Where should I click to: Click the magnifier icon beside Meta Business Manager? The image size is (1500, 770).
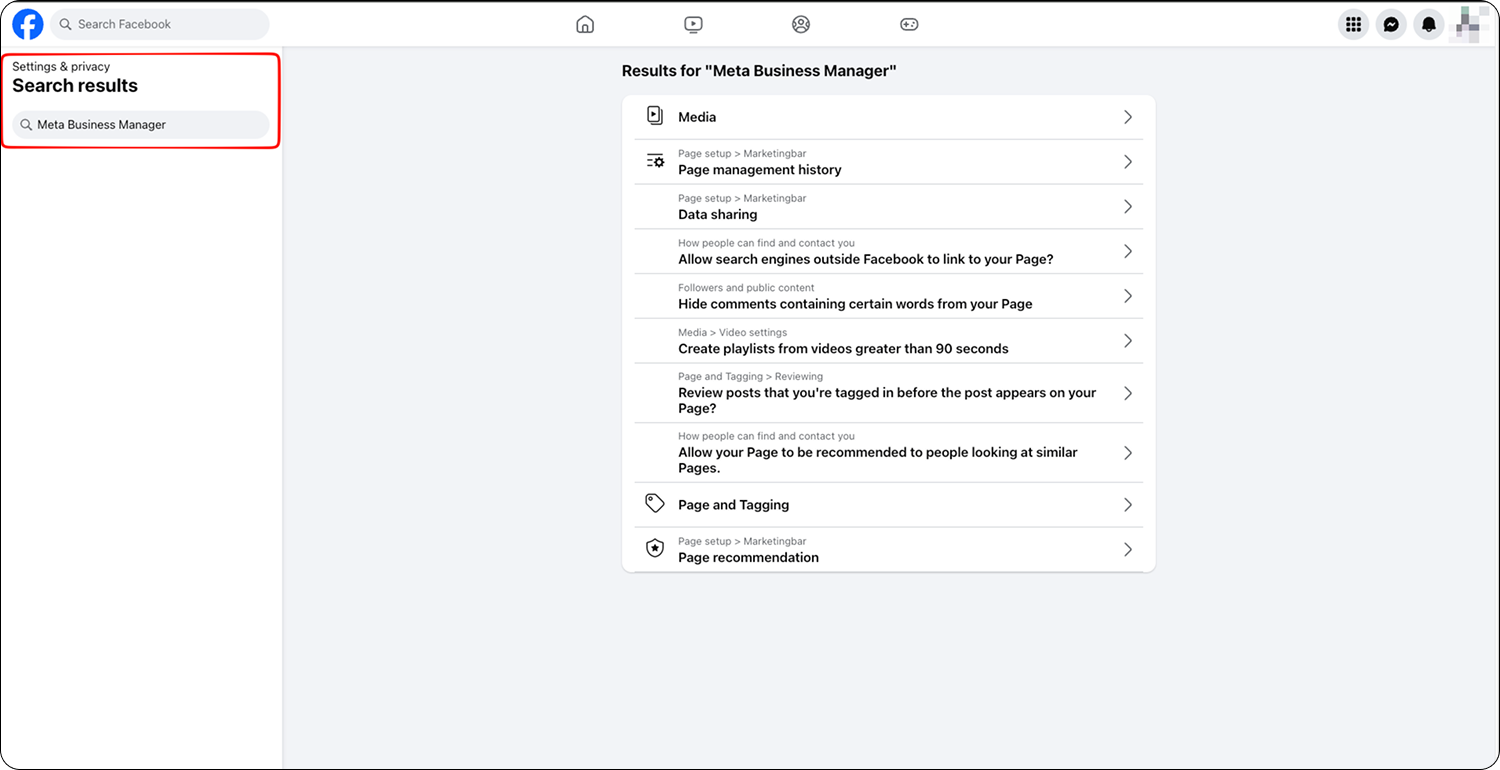26,125
